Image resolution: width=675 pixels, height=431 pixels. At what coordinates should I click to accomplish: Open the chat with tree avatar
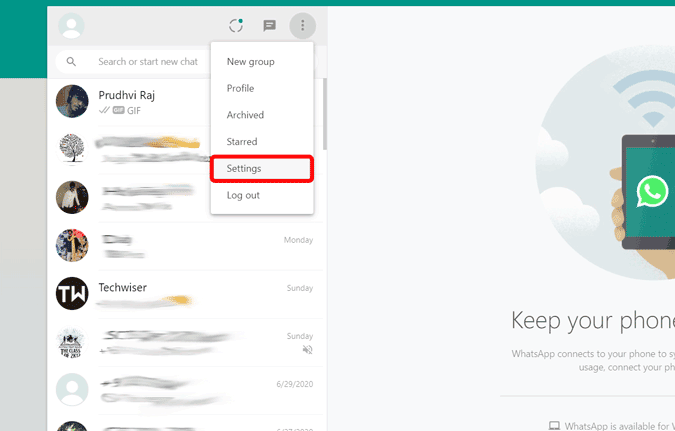coord(129,150)
